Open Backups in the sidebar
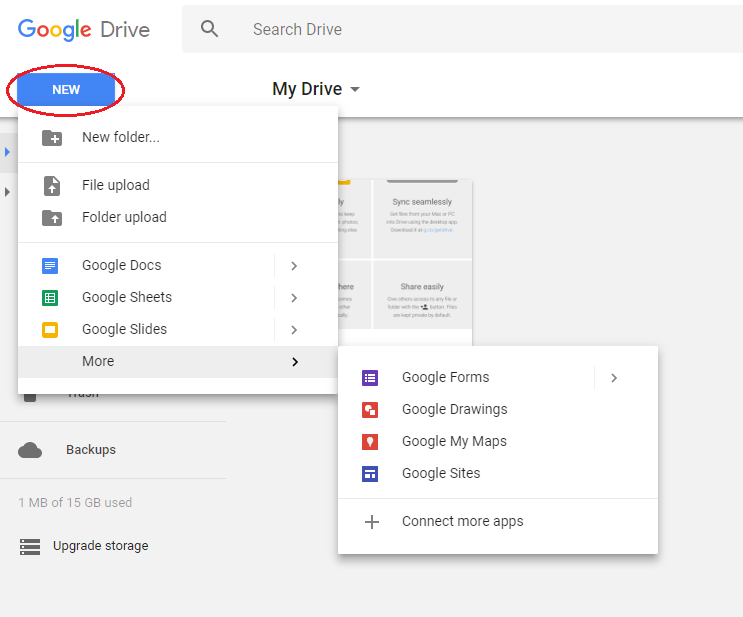Image resolution: width=743 pixels, height=617 pixels. point(91,450)
